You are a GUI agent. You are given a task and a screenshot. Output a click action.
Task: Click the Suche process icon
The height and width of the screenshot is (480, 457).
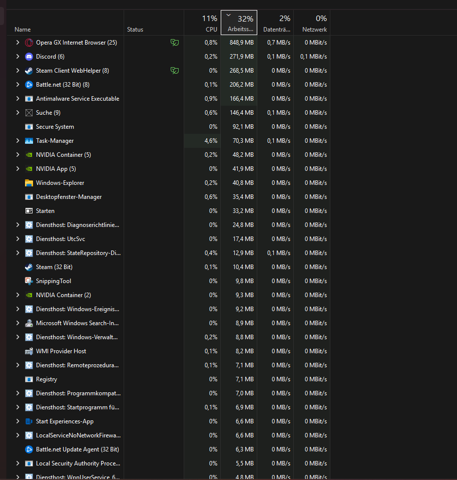(29, 113)
